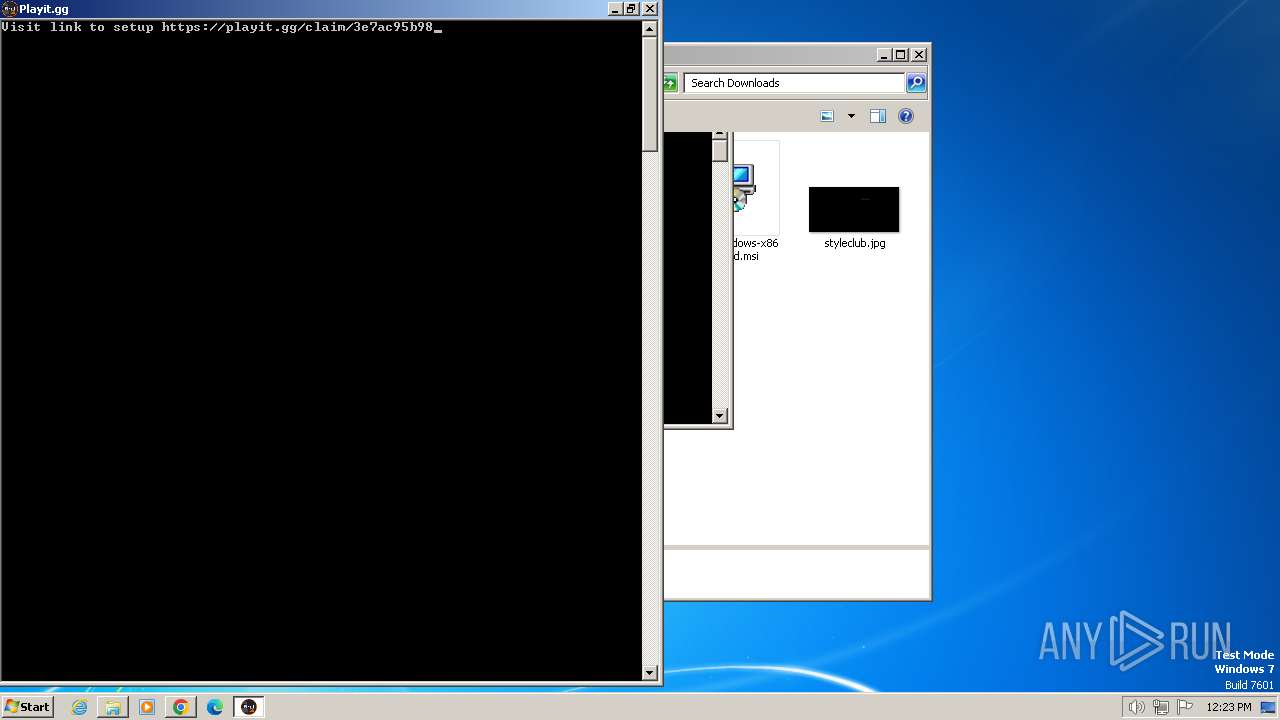This screenshot has width=1280, height=720.
Task: Restore down the Playit.gg console window
Action: [631, 9]
